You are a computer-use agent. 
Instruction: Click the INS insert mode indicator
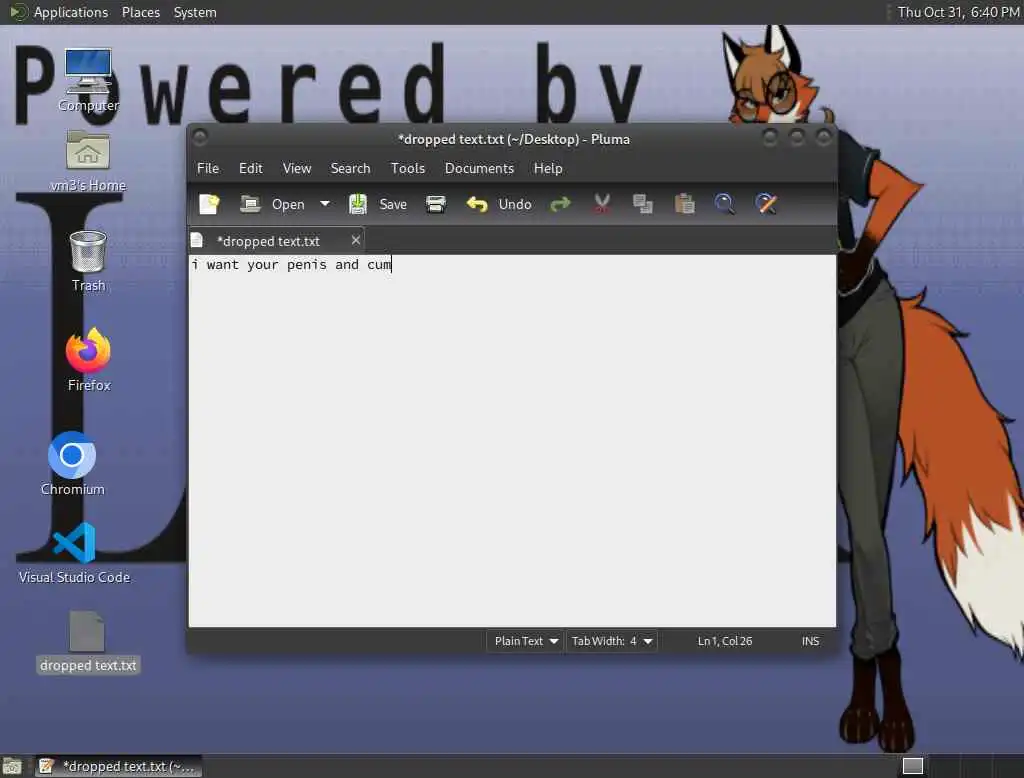(x=810, y=641)
